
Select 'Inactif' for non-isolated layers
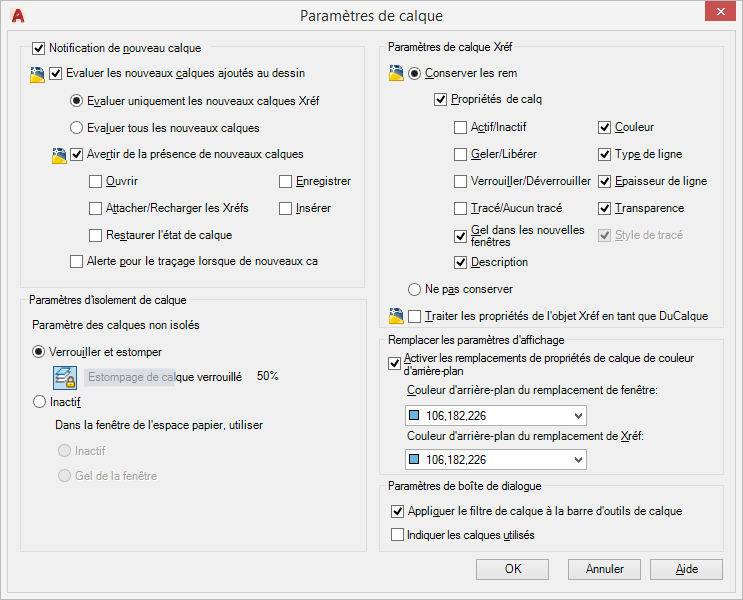(40, 401)
